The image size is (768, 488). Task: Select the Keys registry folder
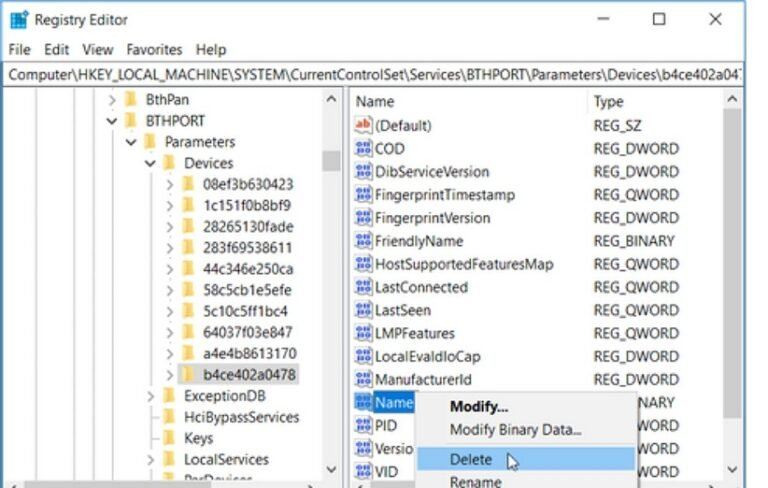coord(198,438)
